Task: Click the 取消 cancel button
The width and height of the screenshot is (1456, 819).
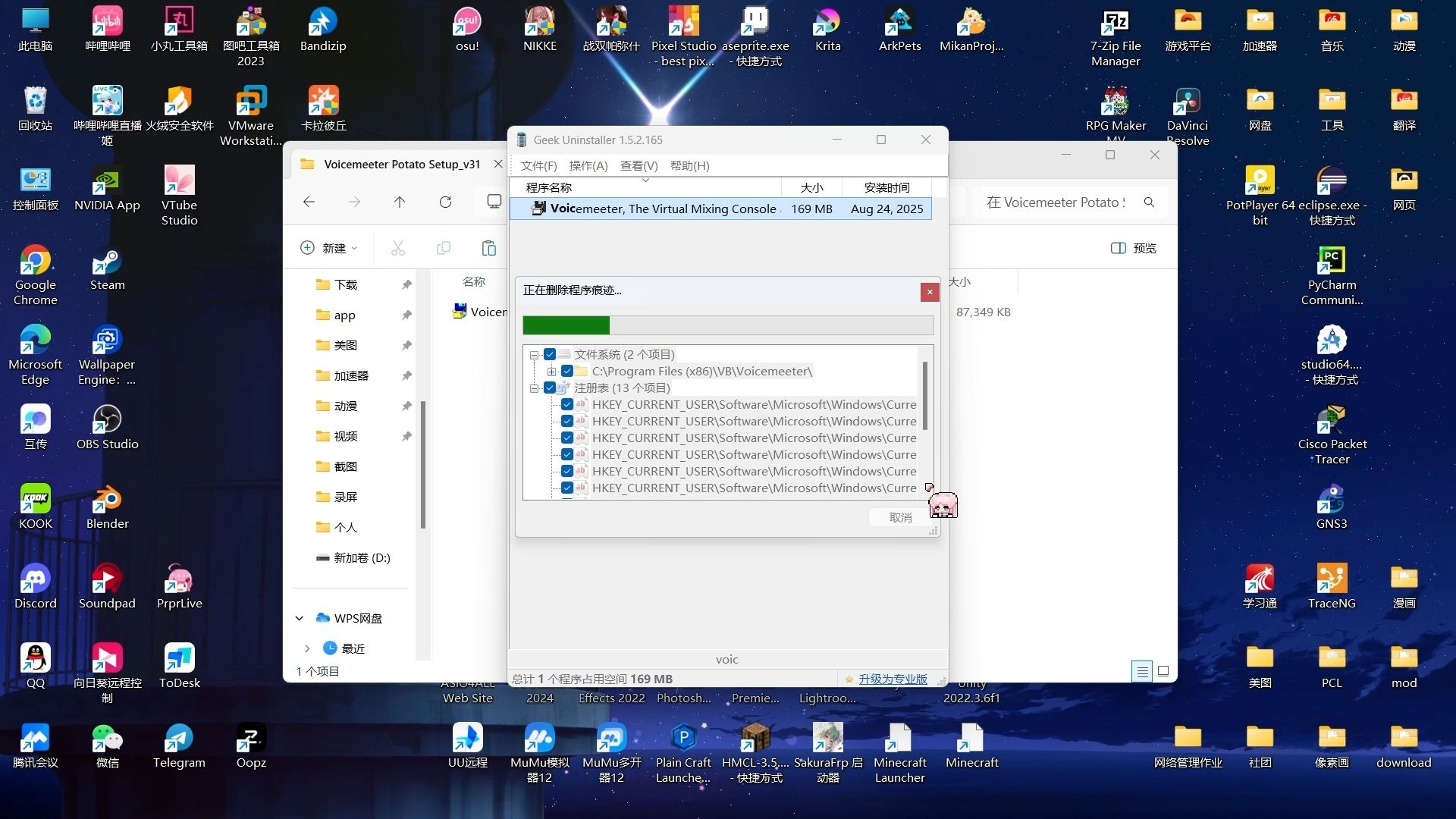Action: tap(900, 517)
